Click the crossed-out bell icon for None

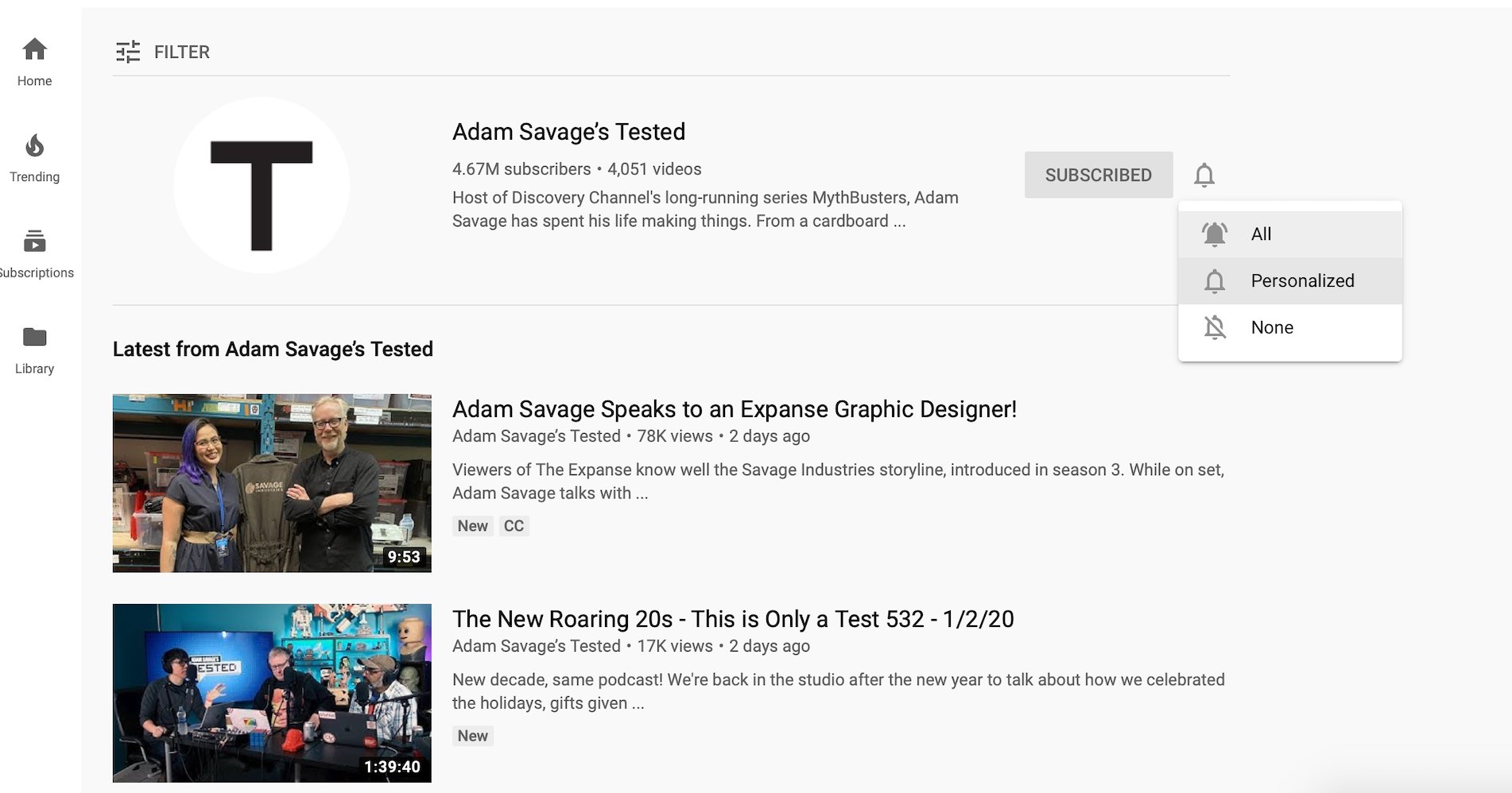pos(1215,327)
